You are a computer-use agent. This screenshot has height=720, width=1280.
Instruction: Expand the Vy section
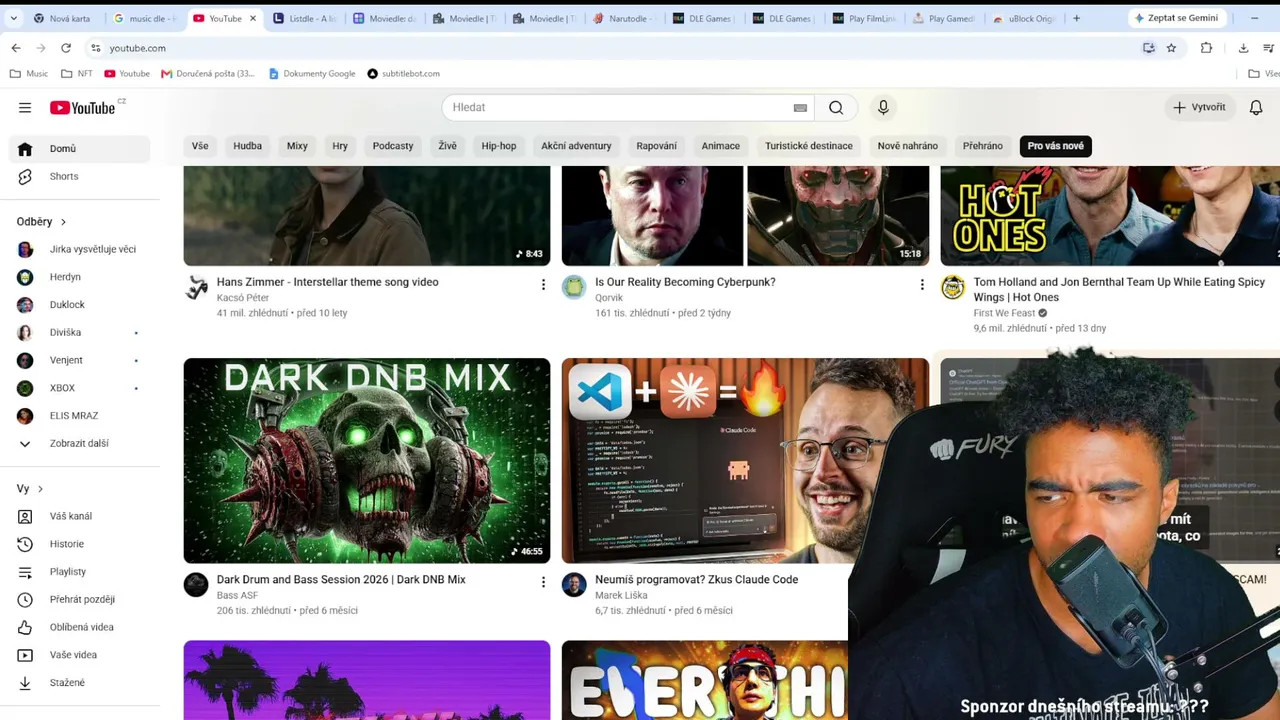point(31,489)
